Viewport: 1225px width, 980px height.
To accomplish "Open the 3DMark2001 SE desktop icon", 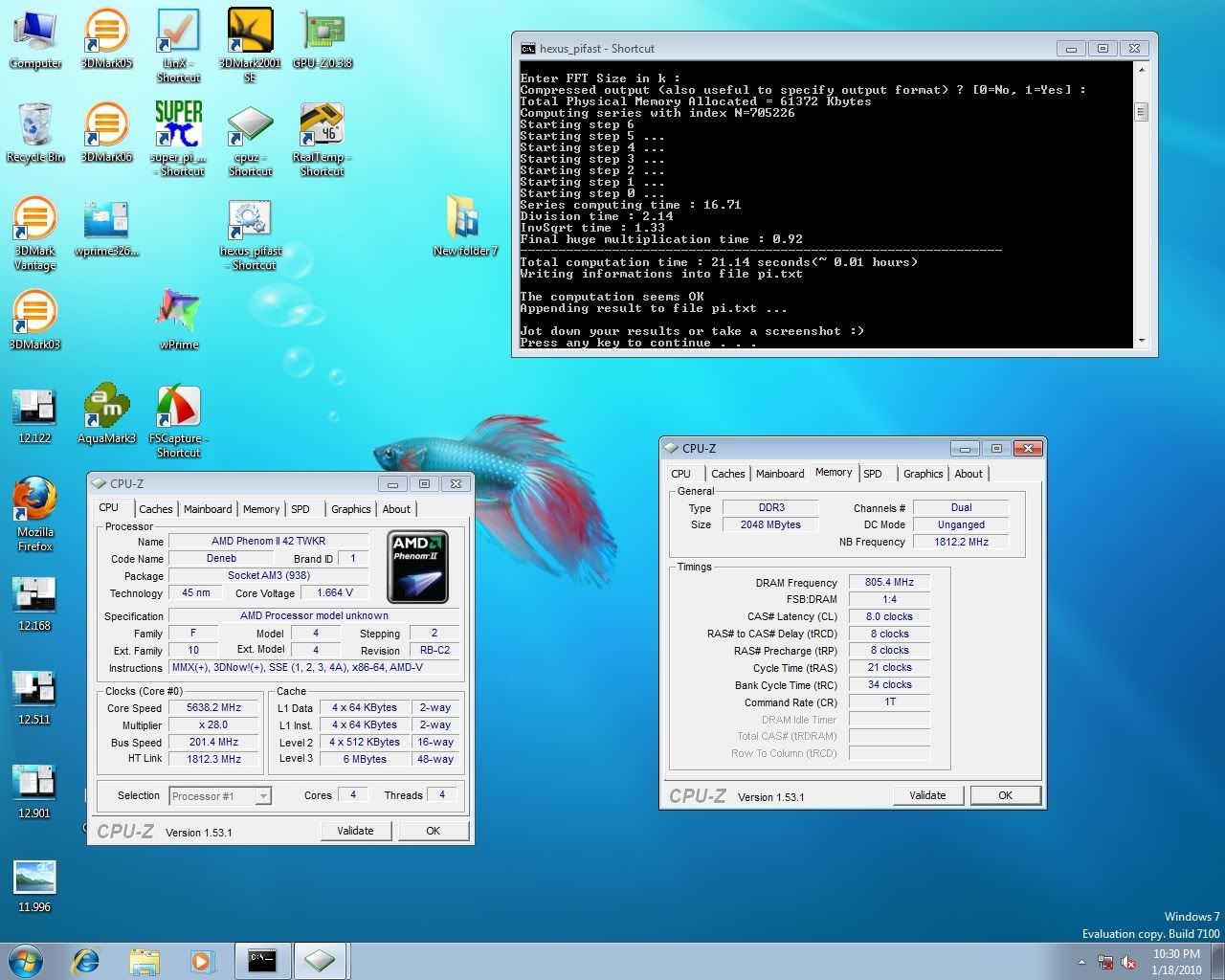I will (x=250, y=45).
